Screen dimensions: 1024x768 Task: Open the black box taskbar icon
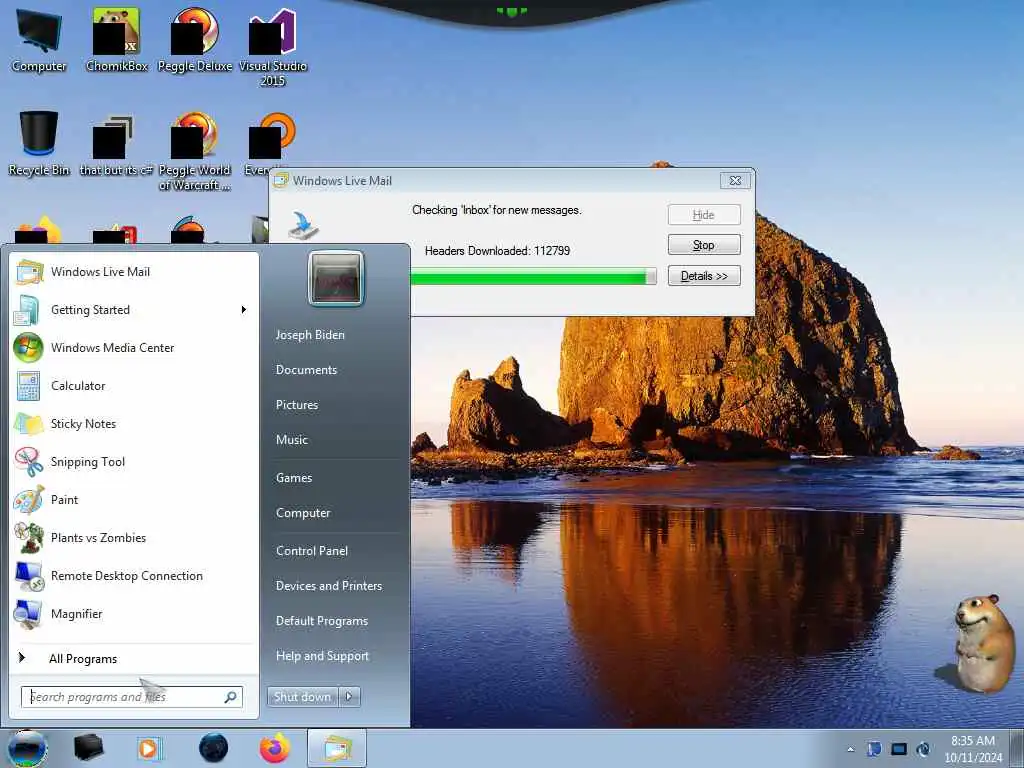(x=88, y=748)
